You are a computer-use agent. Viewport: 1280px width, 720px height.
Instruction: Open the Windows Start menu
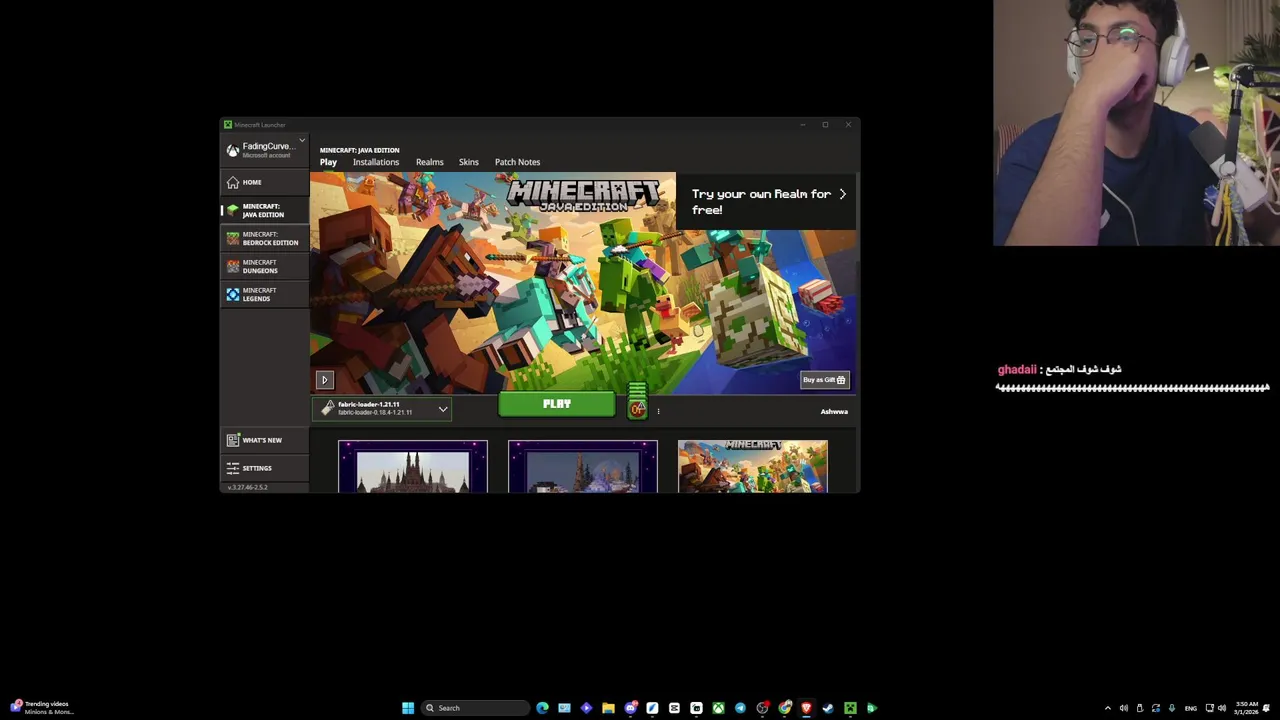(x=408, y=708)
